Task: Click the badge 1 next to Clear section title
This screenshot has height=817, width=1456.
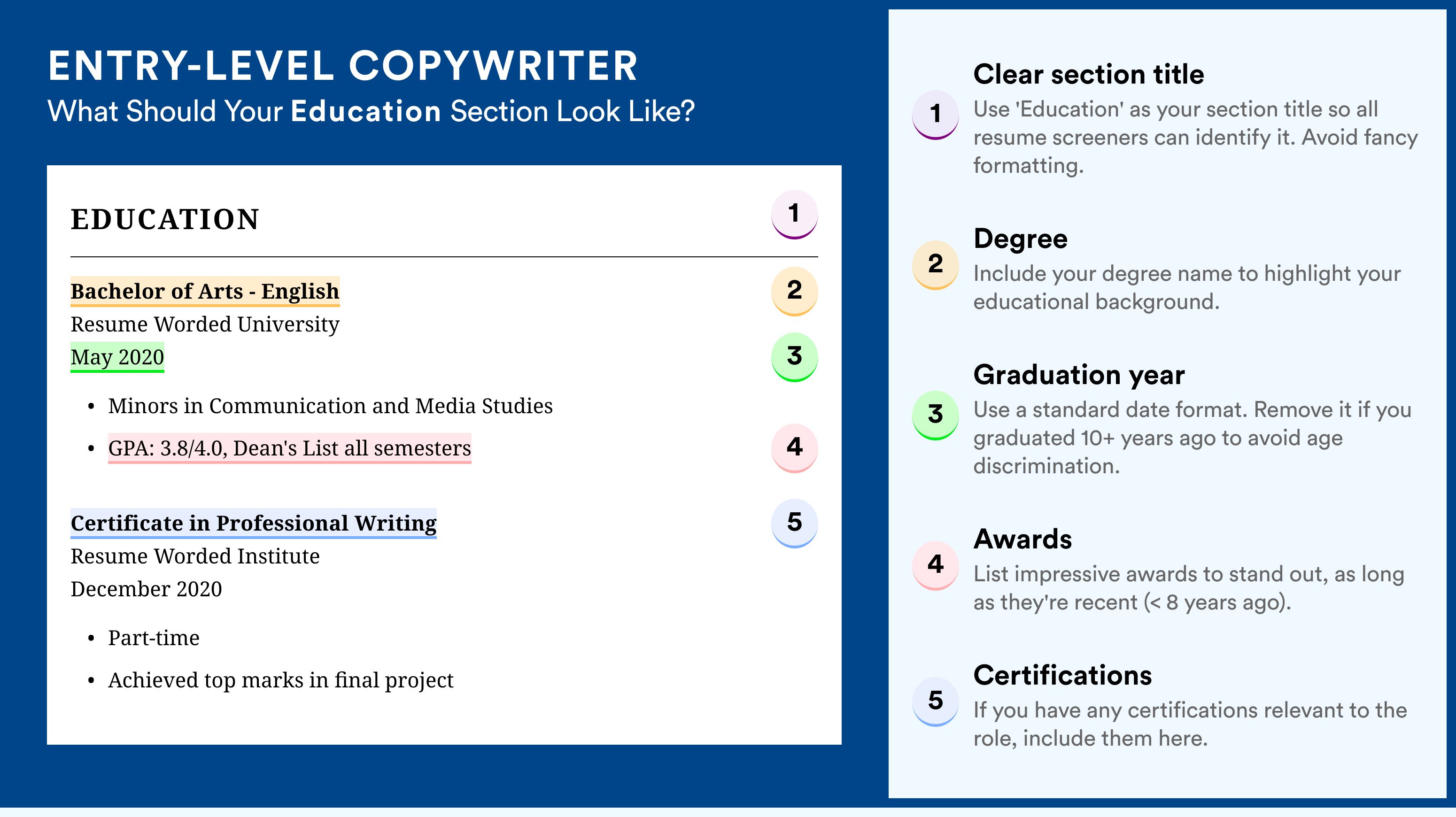Action: point(935,115)
